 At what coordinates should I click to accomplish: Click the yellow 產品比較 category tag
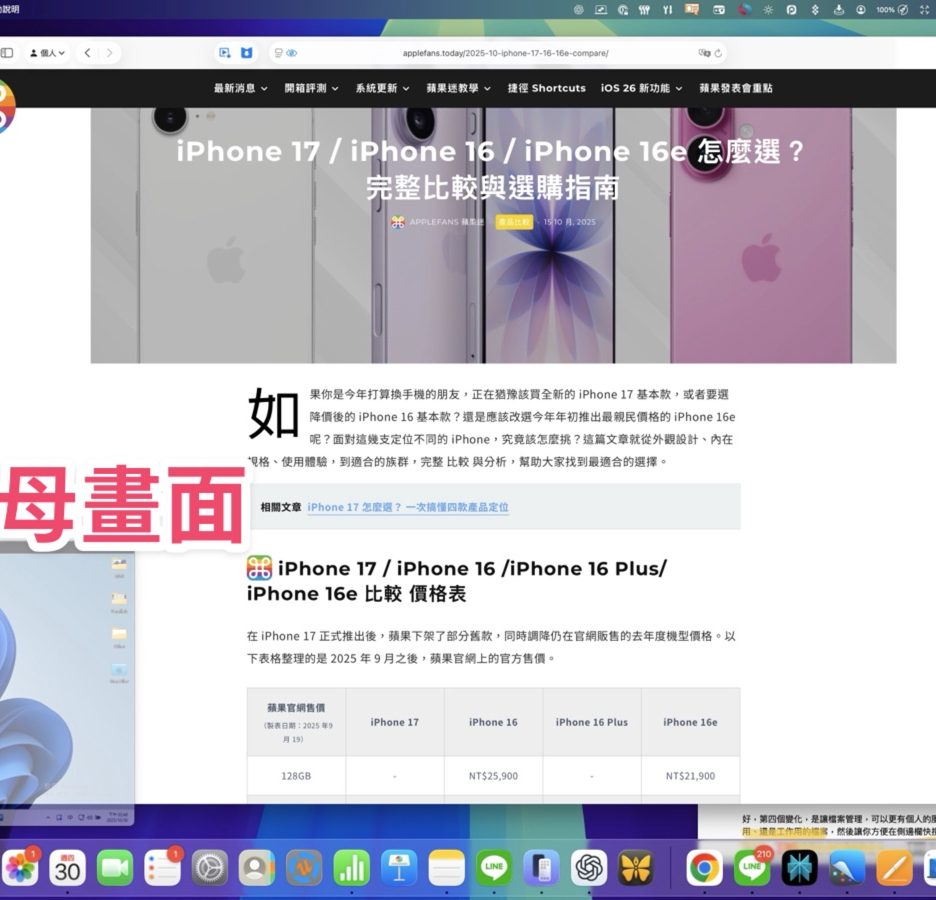tap(514, 222)
